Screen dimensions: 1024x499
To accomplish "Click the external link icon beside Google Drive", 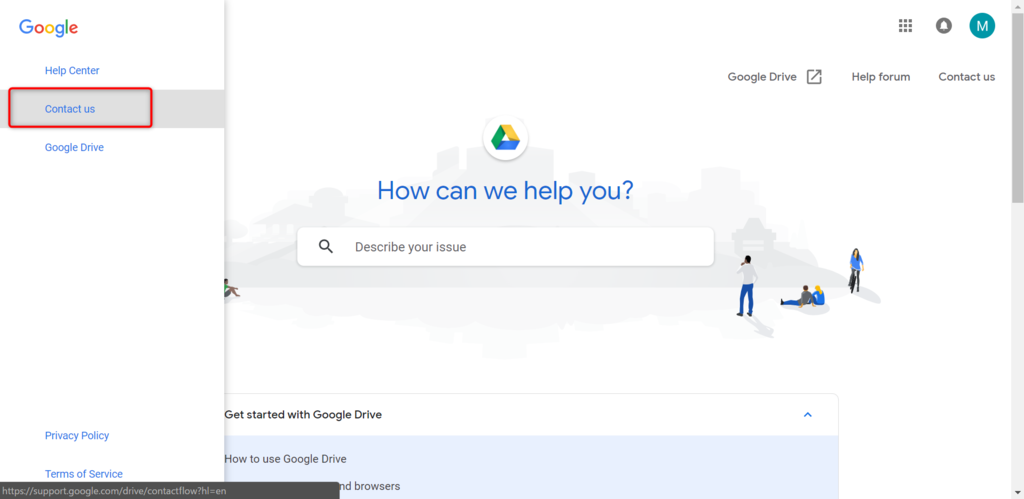I will [x=814, y=76].
